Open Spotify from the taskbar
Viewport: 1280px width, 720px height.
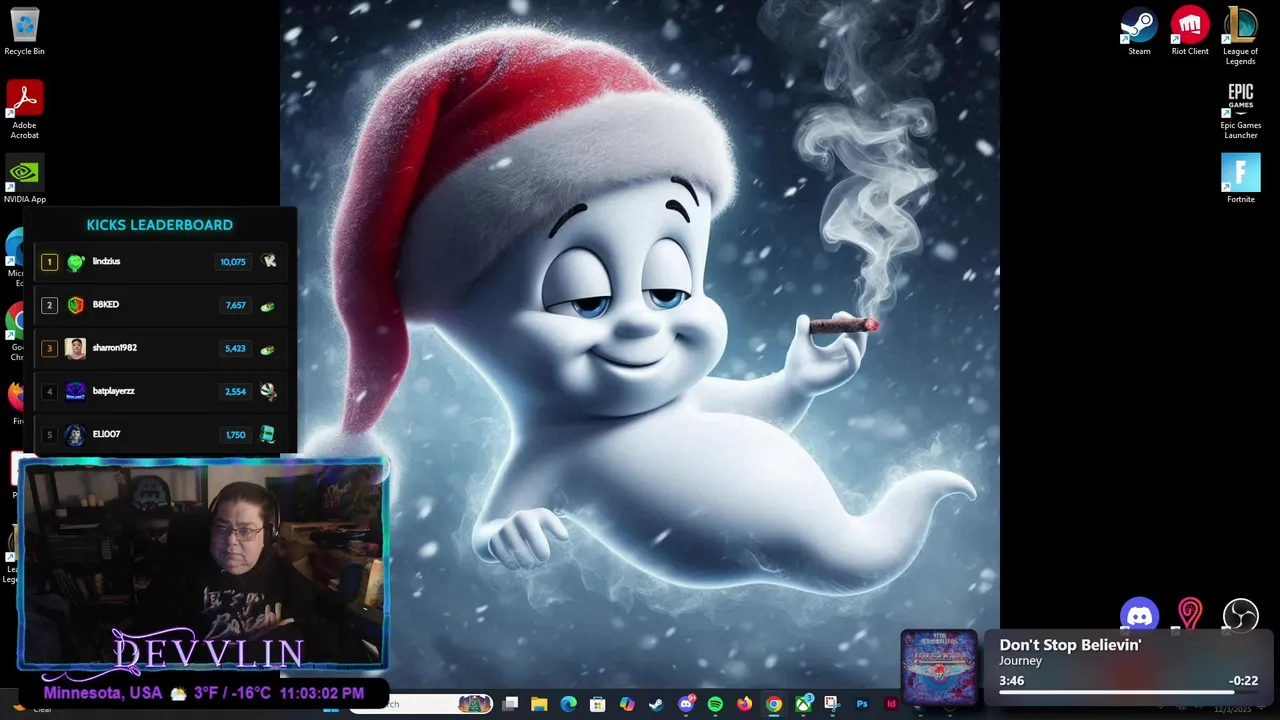[715, 704]
